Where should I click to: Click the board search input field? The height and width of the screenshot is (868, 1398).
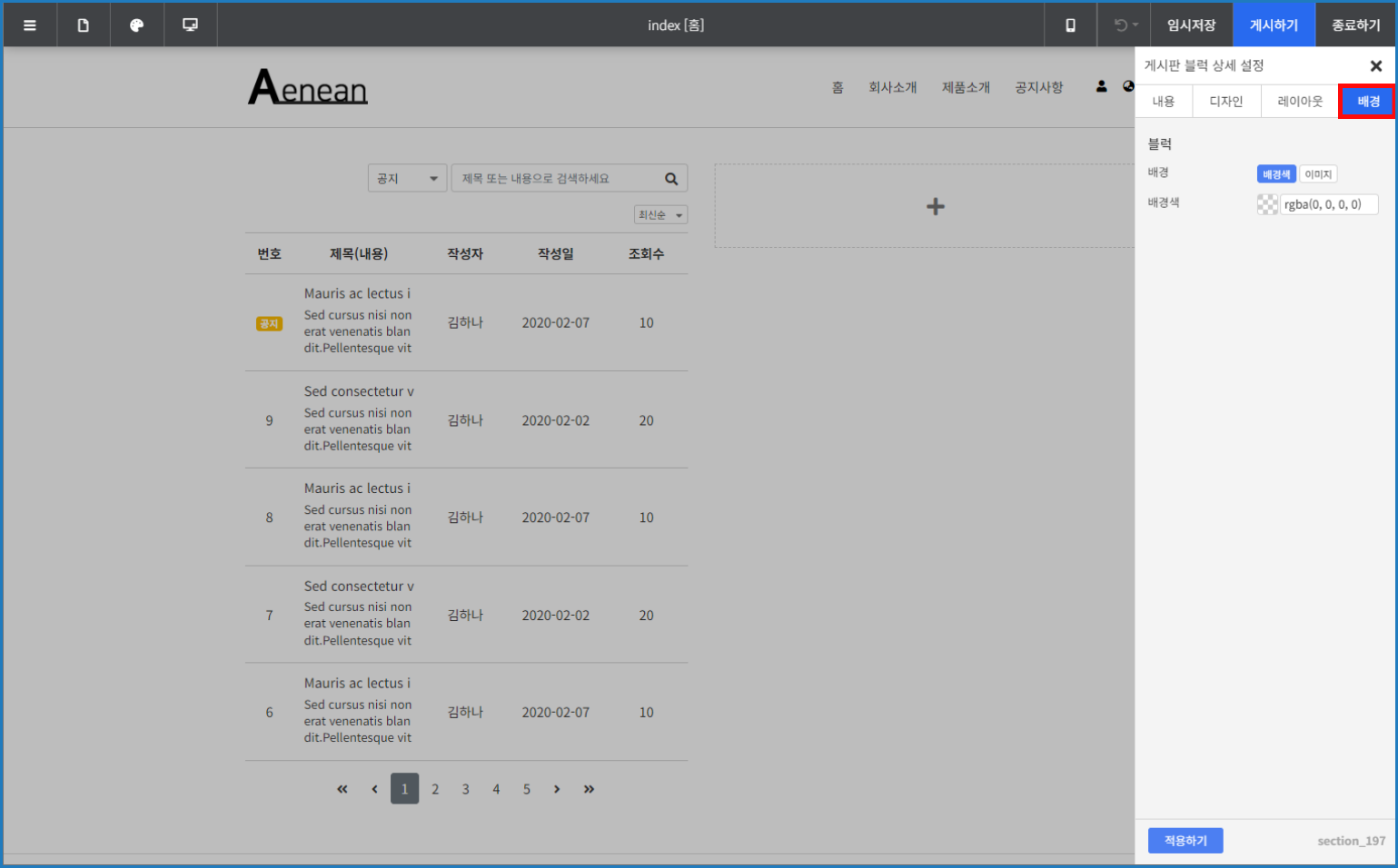click(x=556, y=179)
